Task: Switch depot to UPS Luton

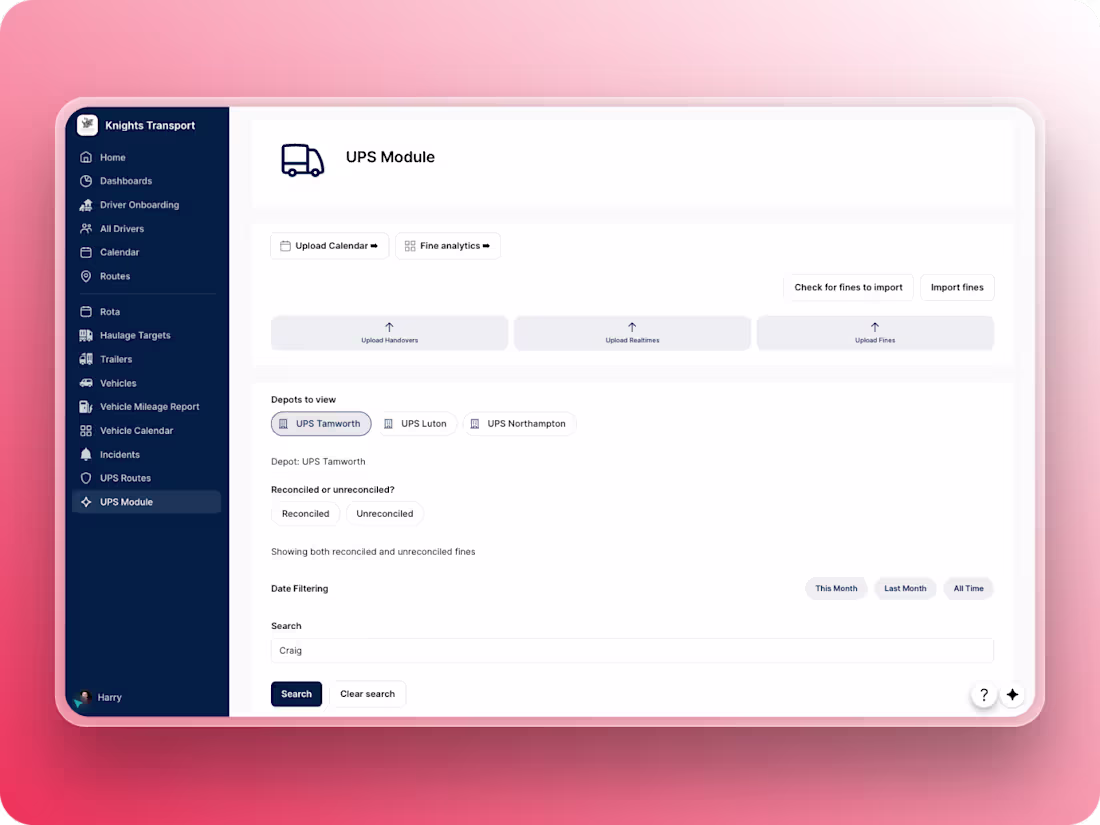Action: coord(417,423)
